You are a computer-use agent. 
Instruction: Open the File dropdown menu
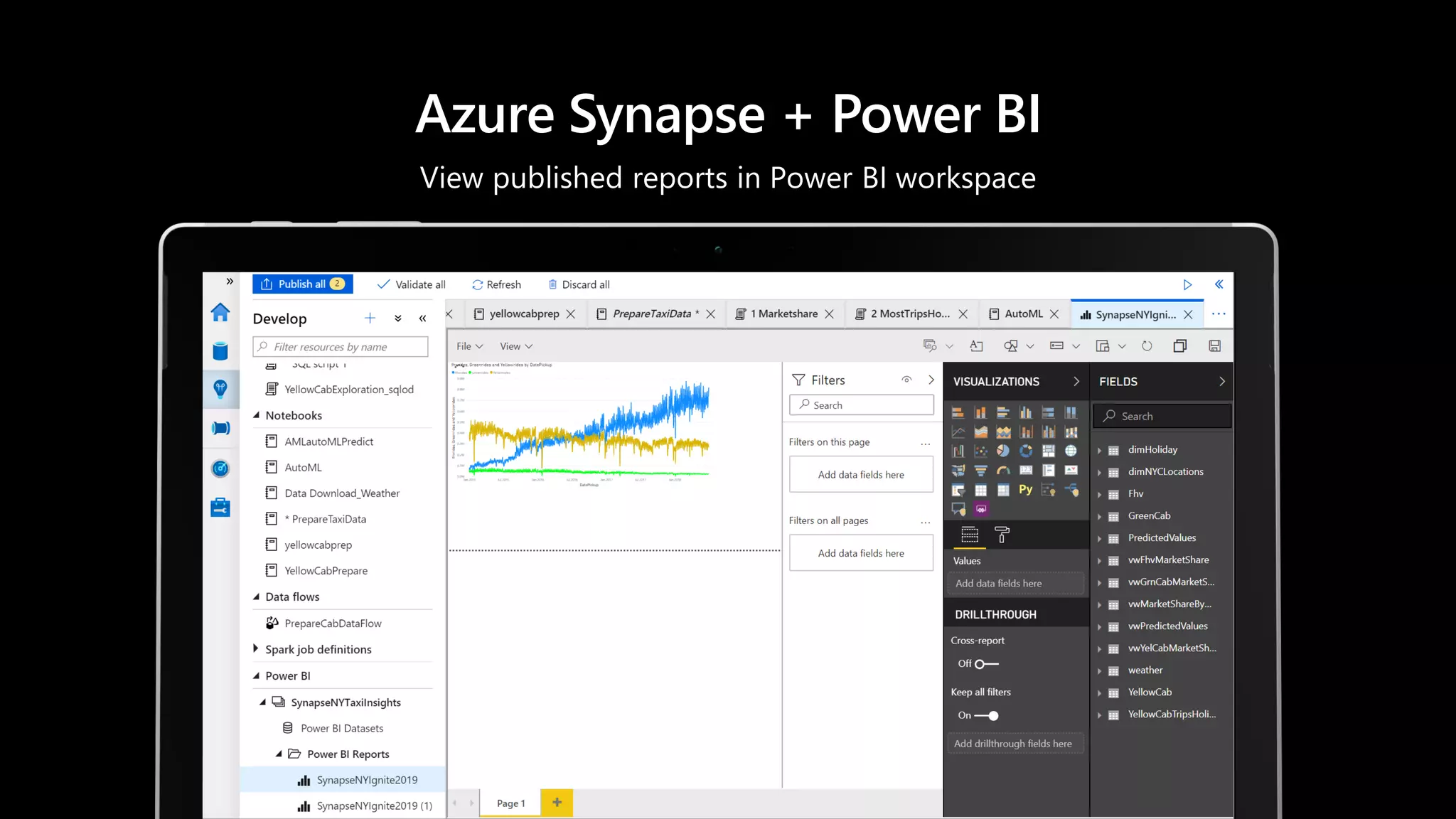click(470, 346)
